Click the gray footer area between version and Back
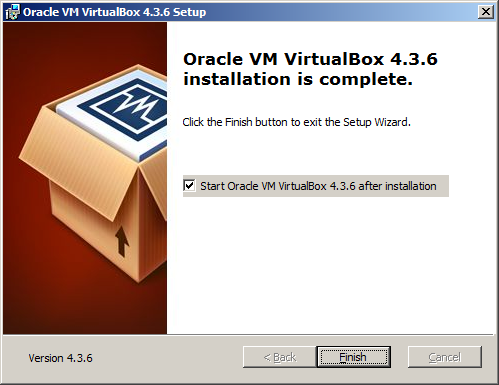The height and width of the screenshot is (385, 499). click(167, 358)
